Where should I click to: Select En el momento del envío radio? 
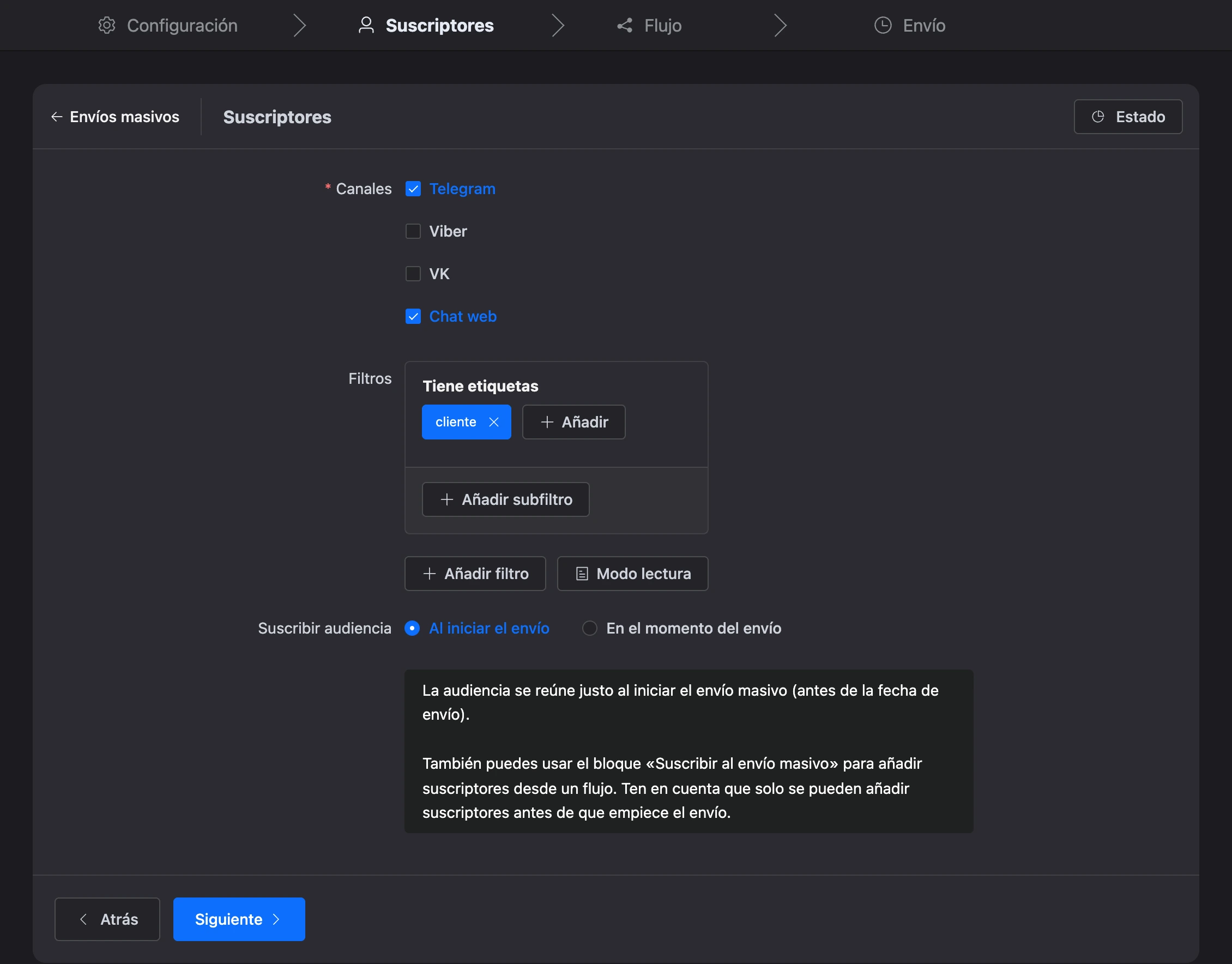click(590, 628)
